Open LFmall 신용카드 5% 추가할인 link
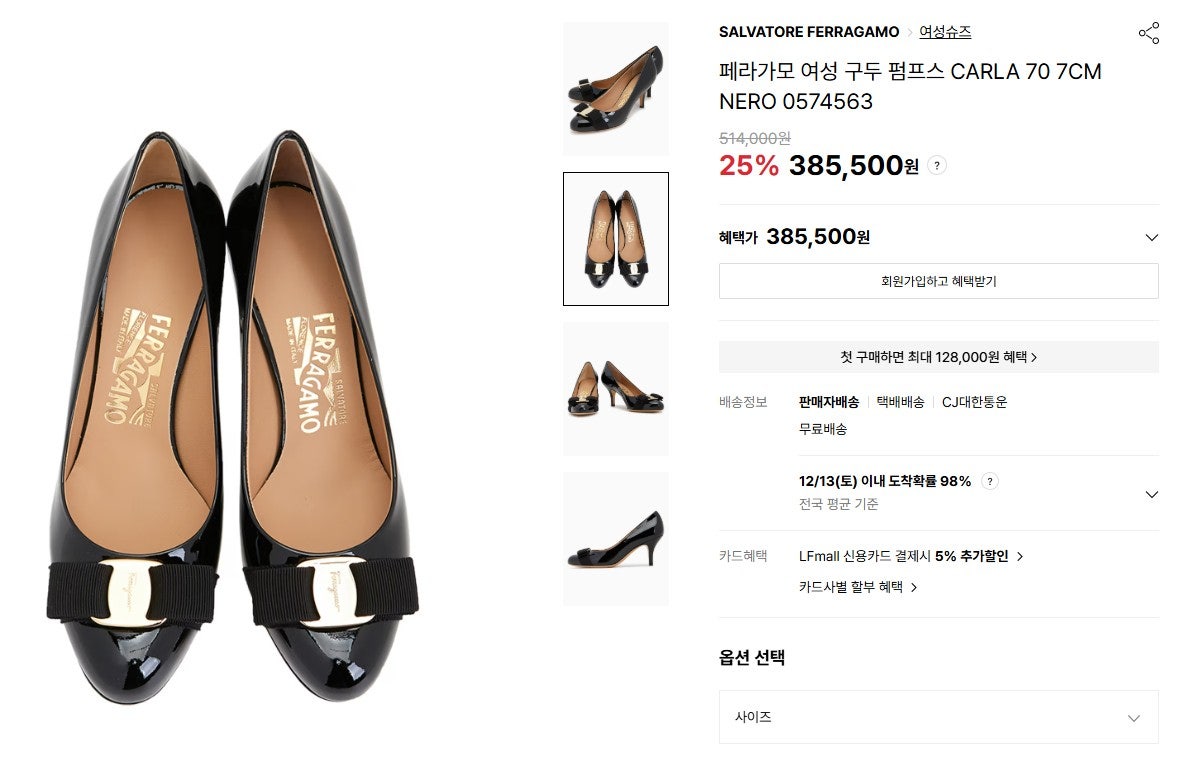The image size is (1179, 765). 911,556
